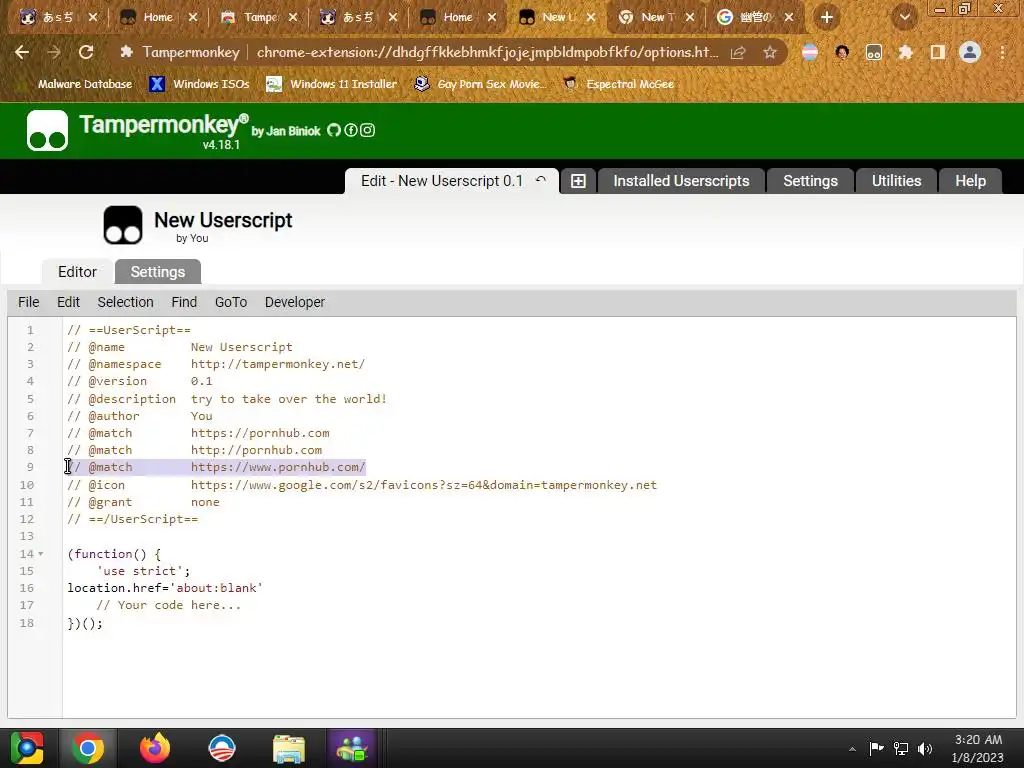The width and height of the screenshot is (1024, 768).
Task: Open the Malware Database bookmark
Action: pos(85,84)
